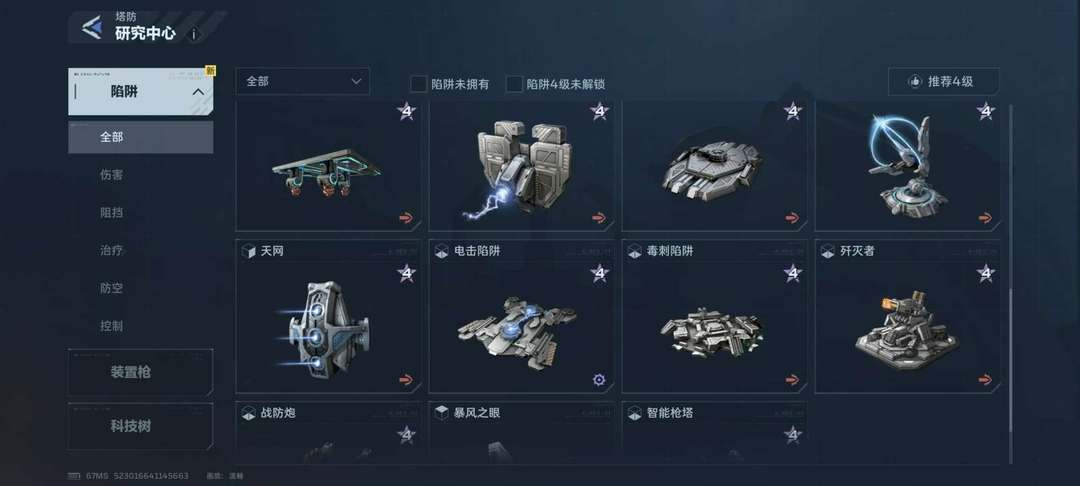Click the back arrow icon beside 研究中心
This screenshot has height=486, width=1080.
point(92,28)
